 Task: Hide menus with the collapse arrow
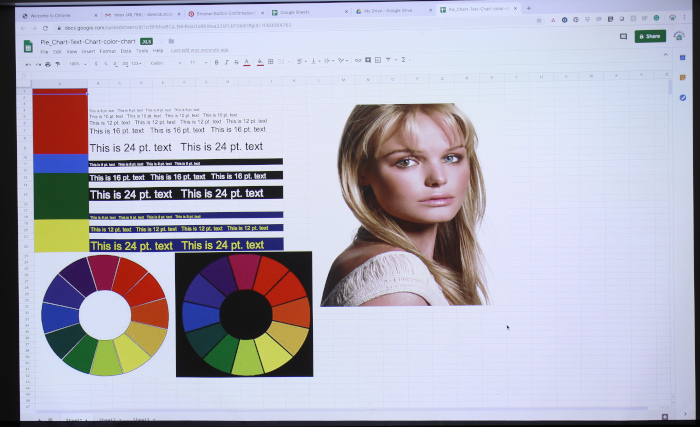click(666, 54)
